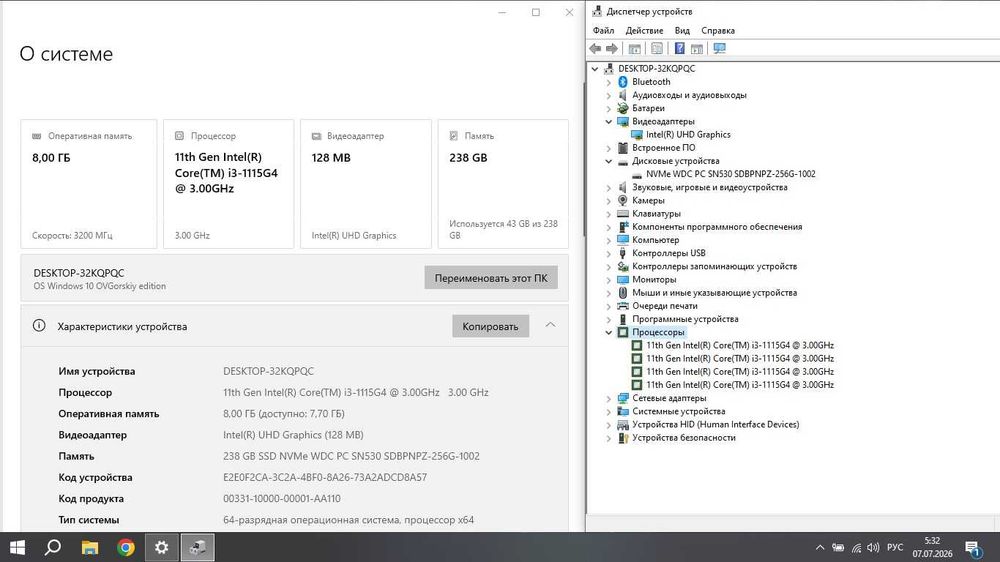Select the Батареи battery icon
The width and height of the screenshot is (1000, 562).
pyautogui.click(x=623, y=108)
